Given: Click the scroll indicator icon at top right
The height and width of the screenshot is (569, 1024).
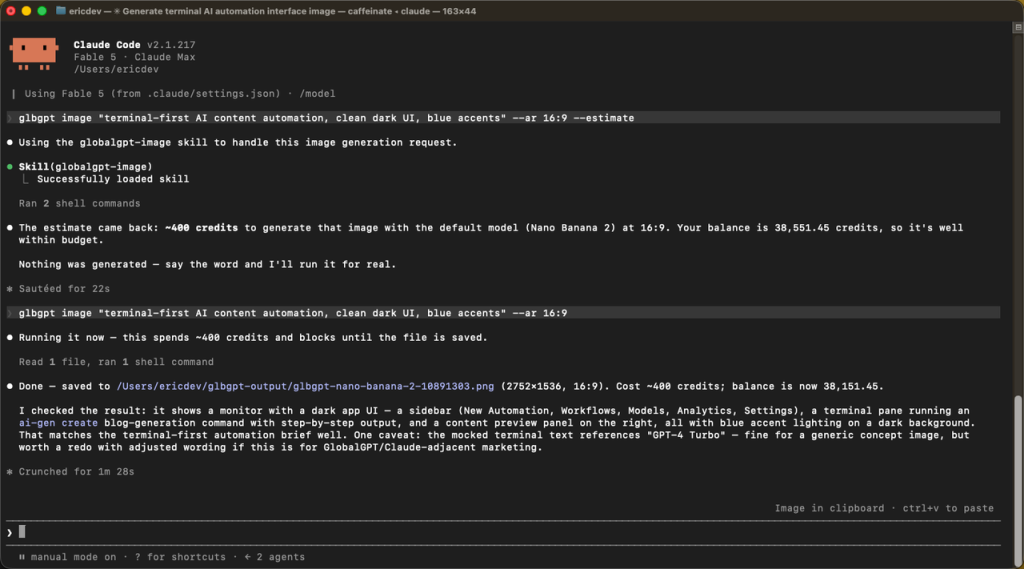Looking at the screenshot, I should (x=1017, y=27).
